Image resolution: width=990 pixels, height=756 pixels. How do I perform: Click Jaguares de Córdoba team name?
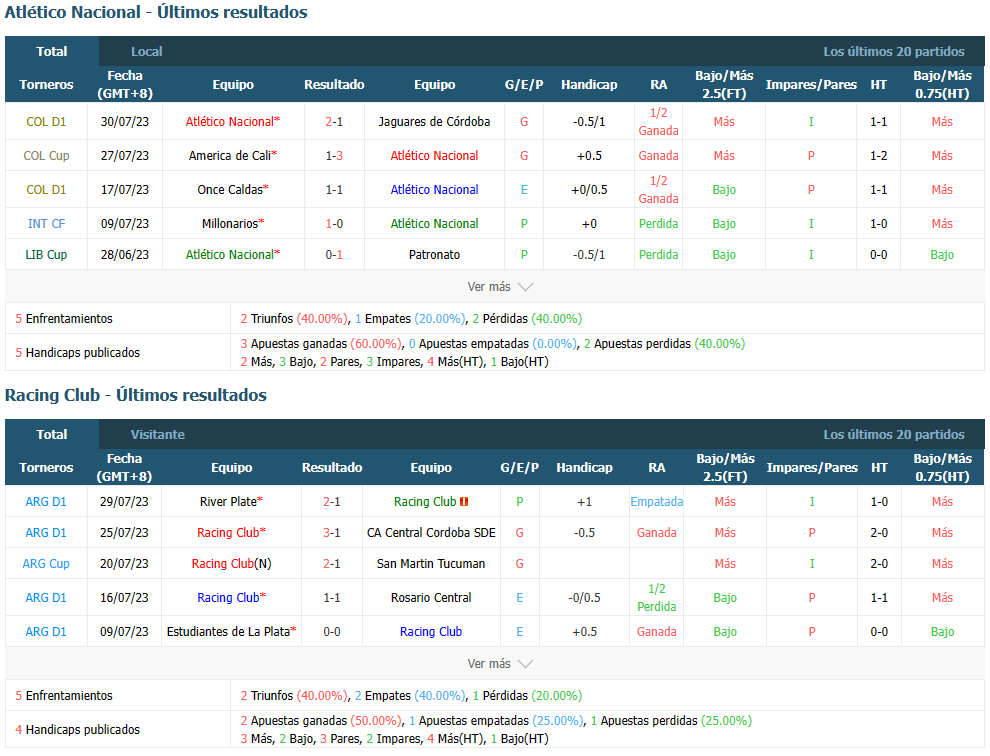point(434,122)
